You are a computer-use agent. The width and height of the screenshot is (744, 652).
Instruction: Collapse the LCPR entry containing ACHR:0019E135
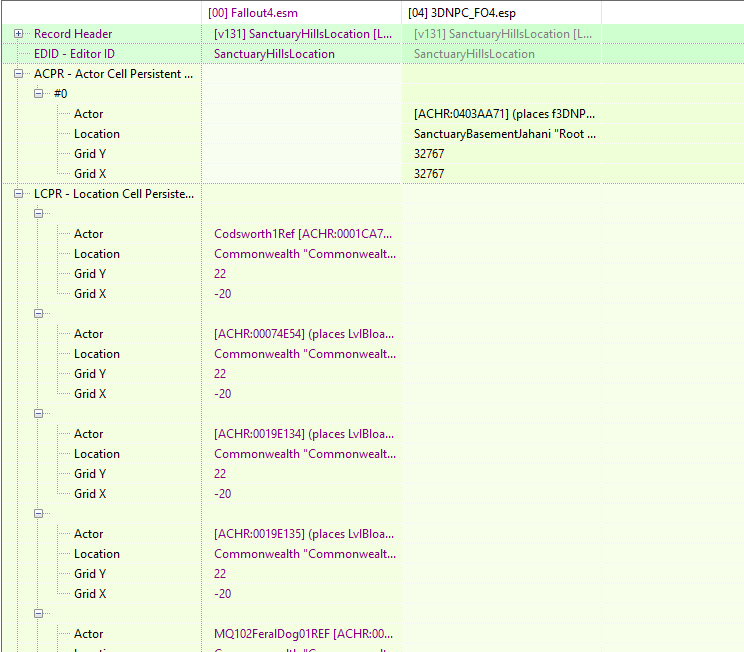(x=38, y=513)
